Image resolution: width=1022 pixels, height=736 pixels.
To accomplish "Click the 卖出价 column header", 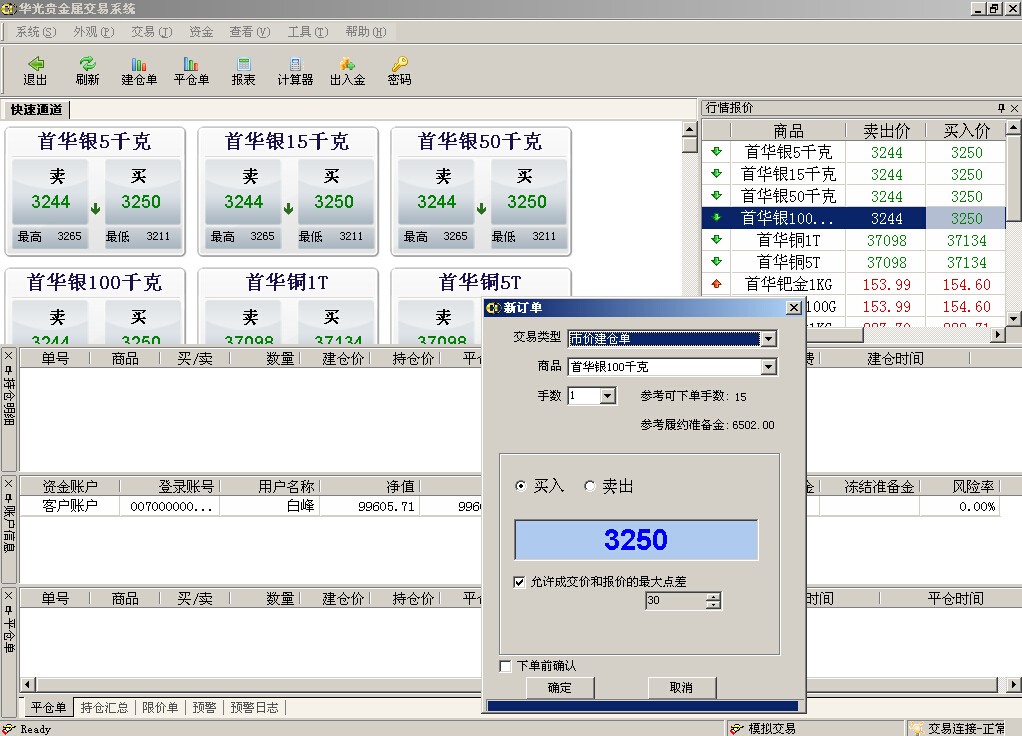I will 886,130.
